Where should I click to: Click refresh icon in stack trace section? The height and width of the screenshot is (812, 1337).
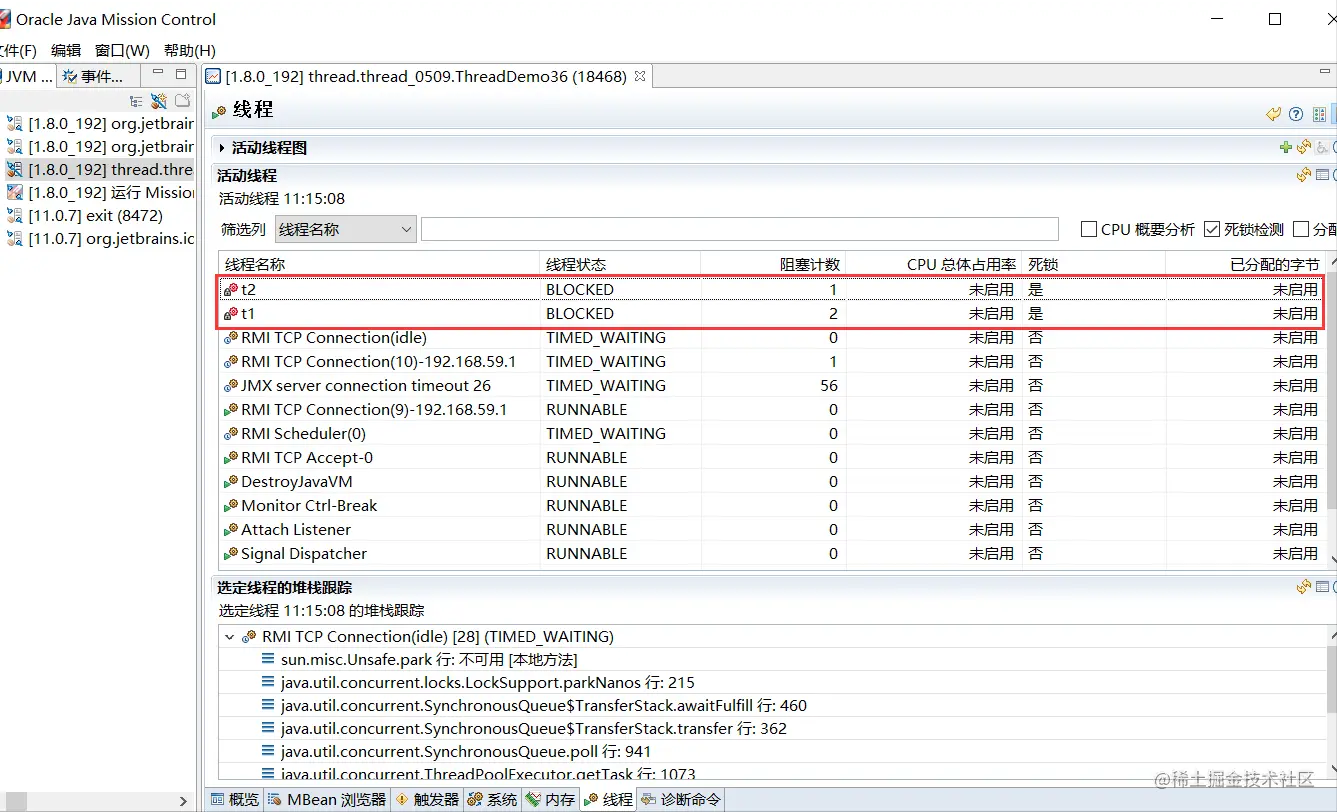1304,587
